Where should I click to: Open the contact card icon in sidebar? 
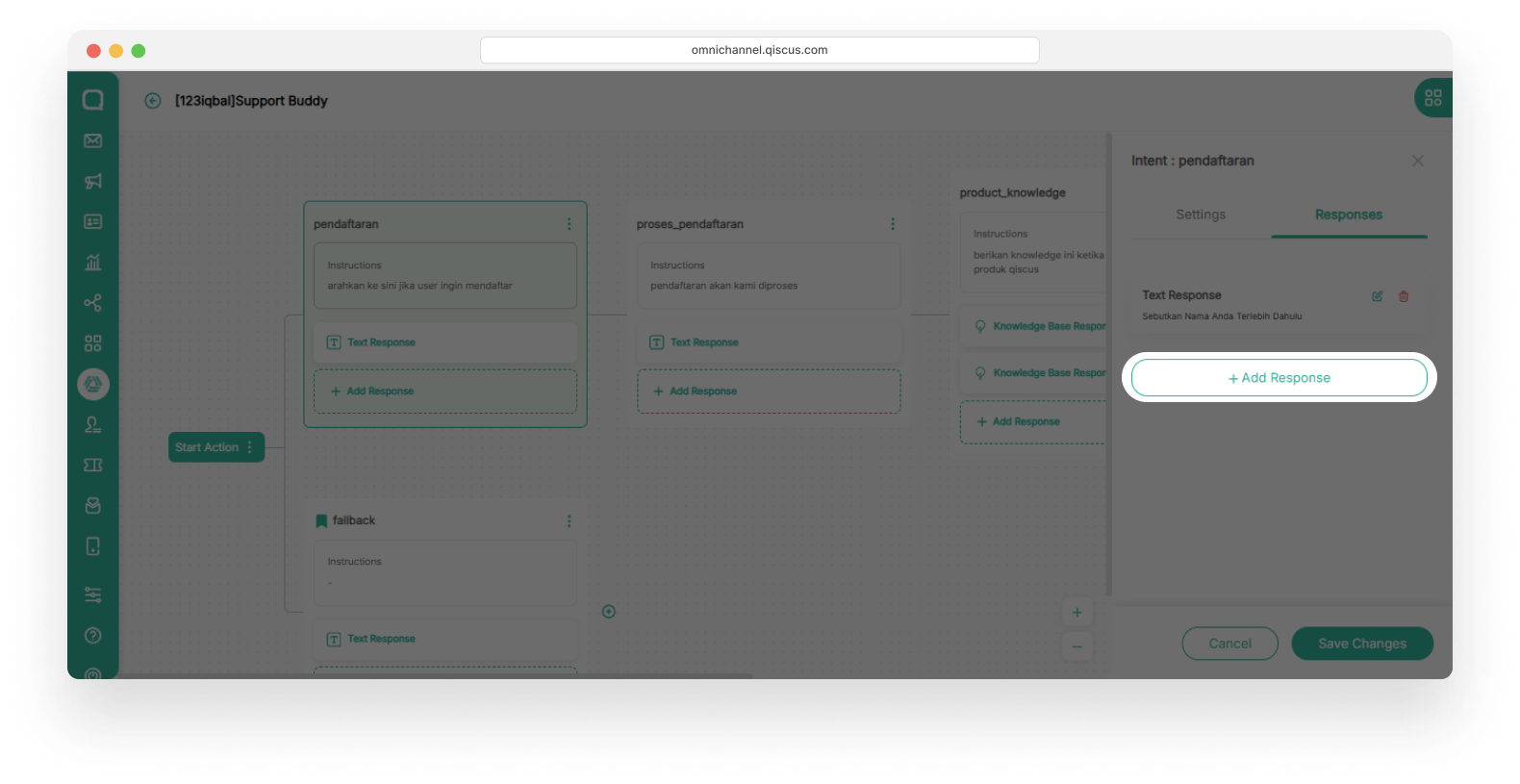pos(93,221)
